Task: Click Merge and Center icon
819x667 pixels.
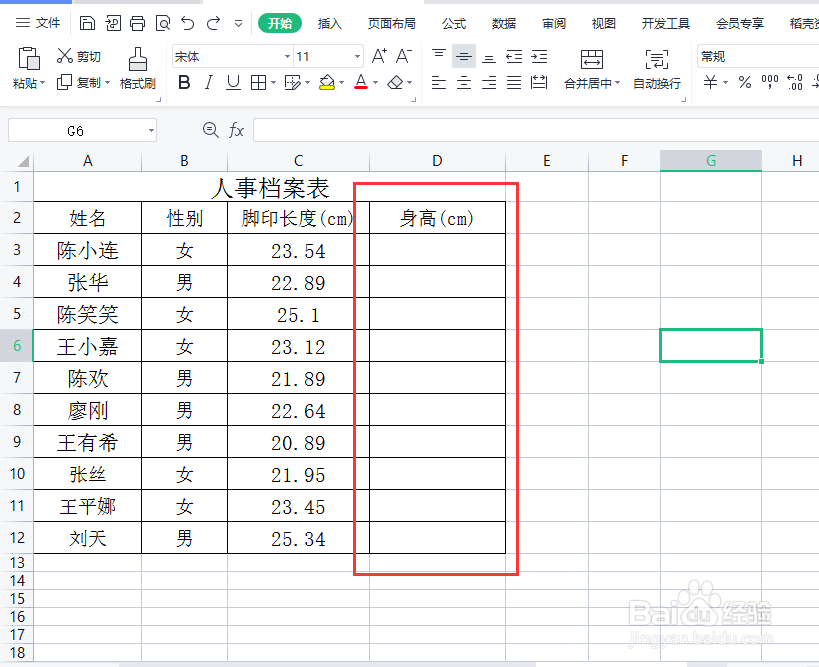Action: (x=592, y=59)
